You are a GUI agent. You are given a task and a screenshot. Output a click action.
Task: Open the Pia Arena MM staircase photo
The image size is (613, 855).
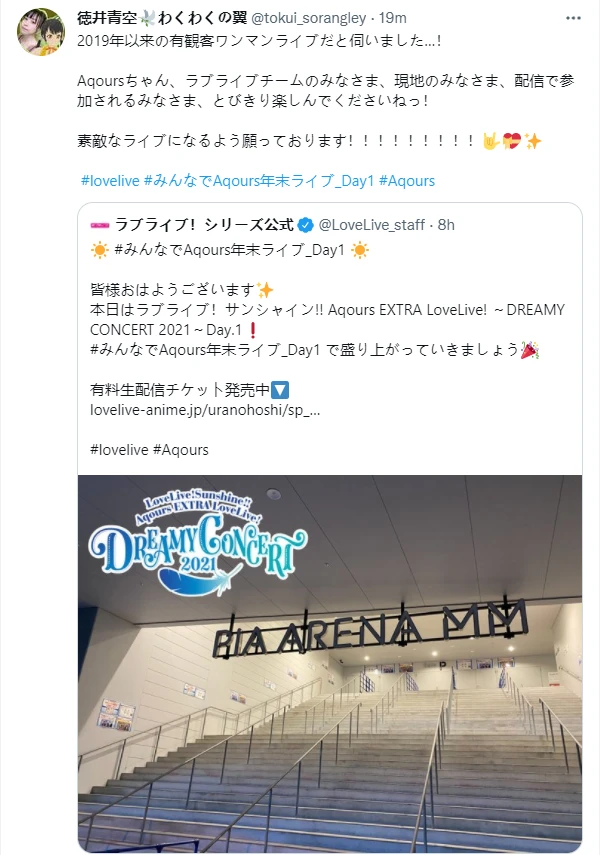click(x=330, y=664)
